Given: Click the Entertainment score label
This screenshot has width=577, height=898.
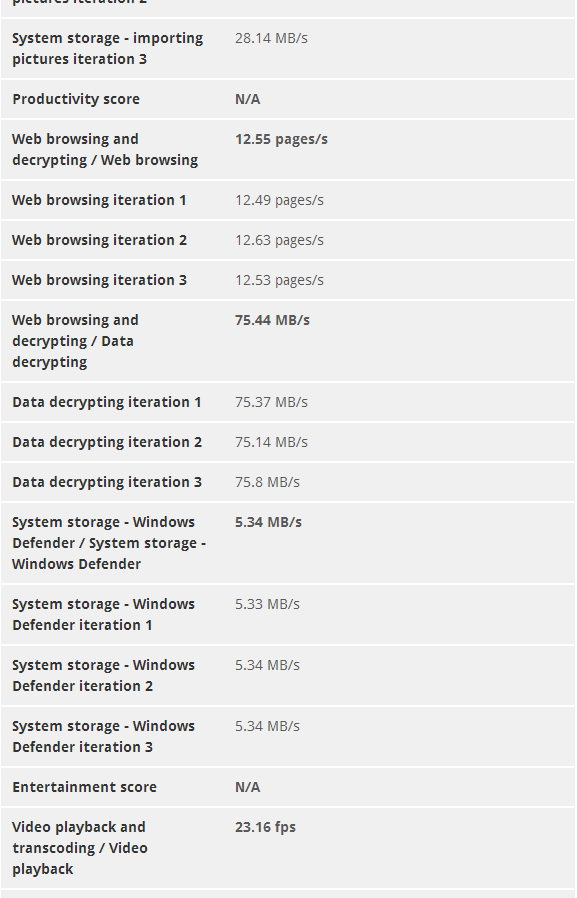Looking at the screenshot, I should pos(84,787).
